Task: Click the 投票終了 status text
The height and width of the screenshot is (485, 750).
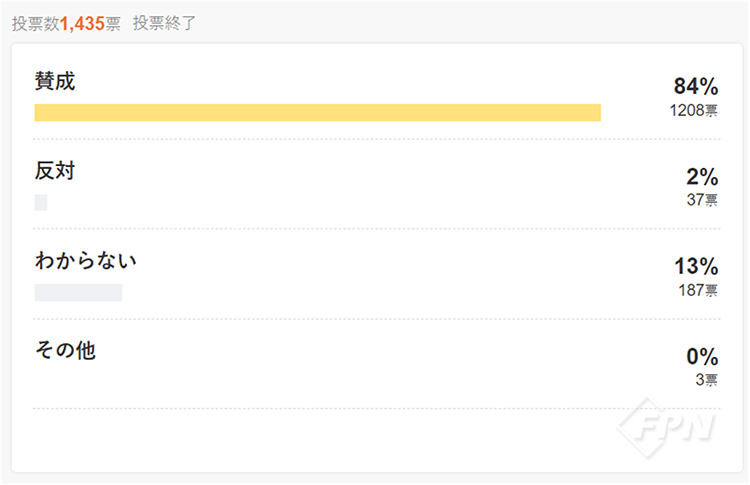Action: point(165,23)
